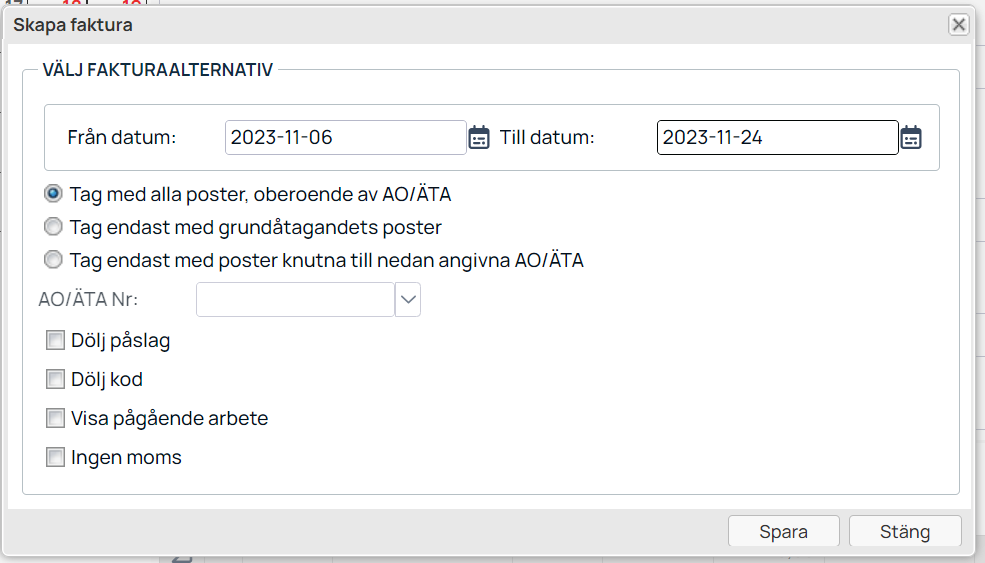
Task: Click the 'Från datum:' label
Action: (122, 137)
